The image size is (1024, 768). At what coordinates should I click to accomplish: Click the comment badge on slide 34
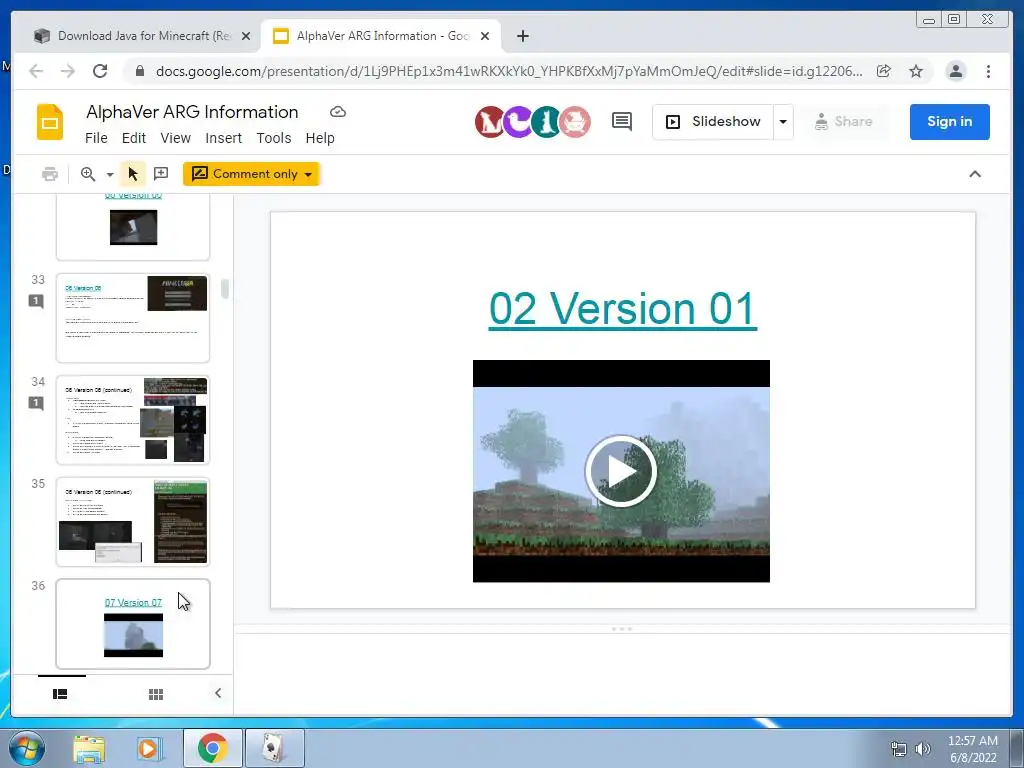click(37, 403)
